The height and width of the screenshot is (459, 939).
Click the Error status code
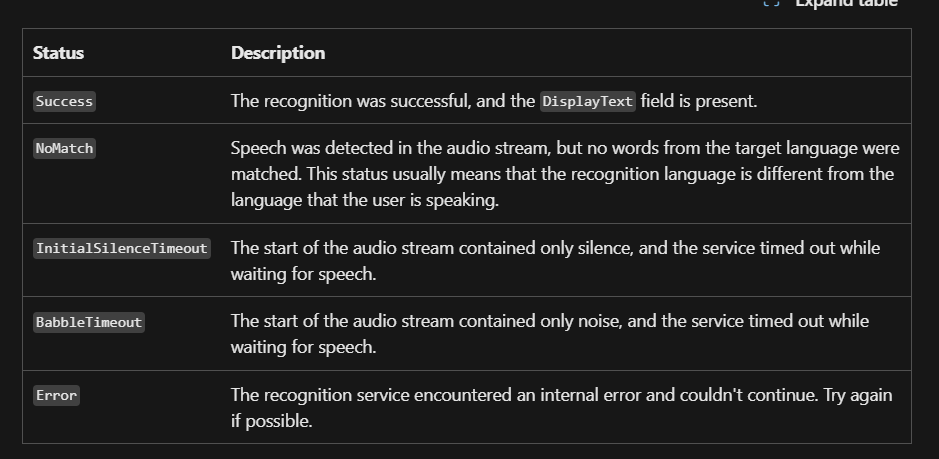click(x=56, y=395)
